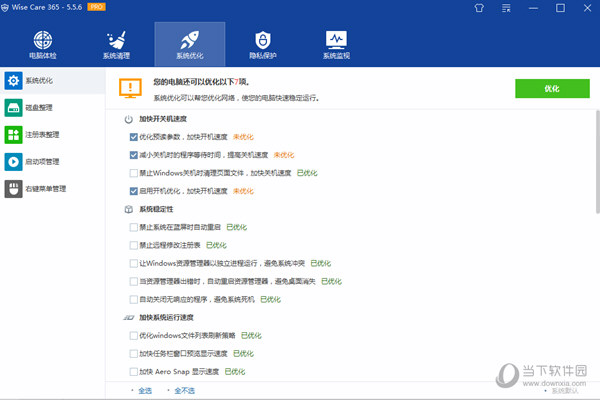This screenshot has width=600, height=400.
Task: Uncheck 减小关机时的程序等待时间 option
Action: (x=134, y=155)
